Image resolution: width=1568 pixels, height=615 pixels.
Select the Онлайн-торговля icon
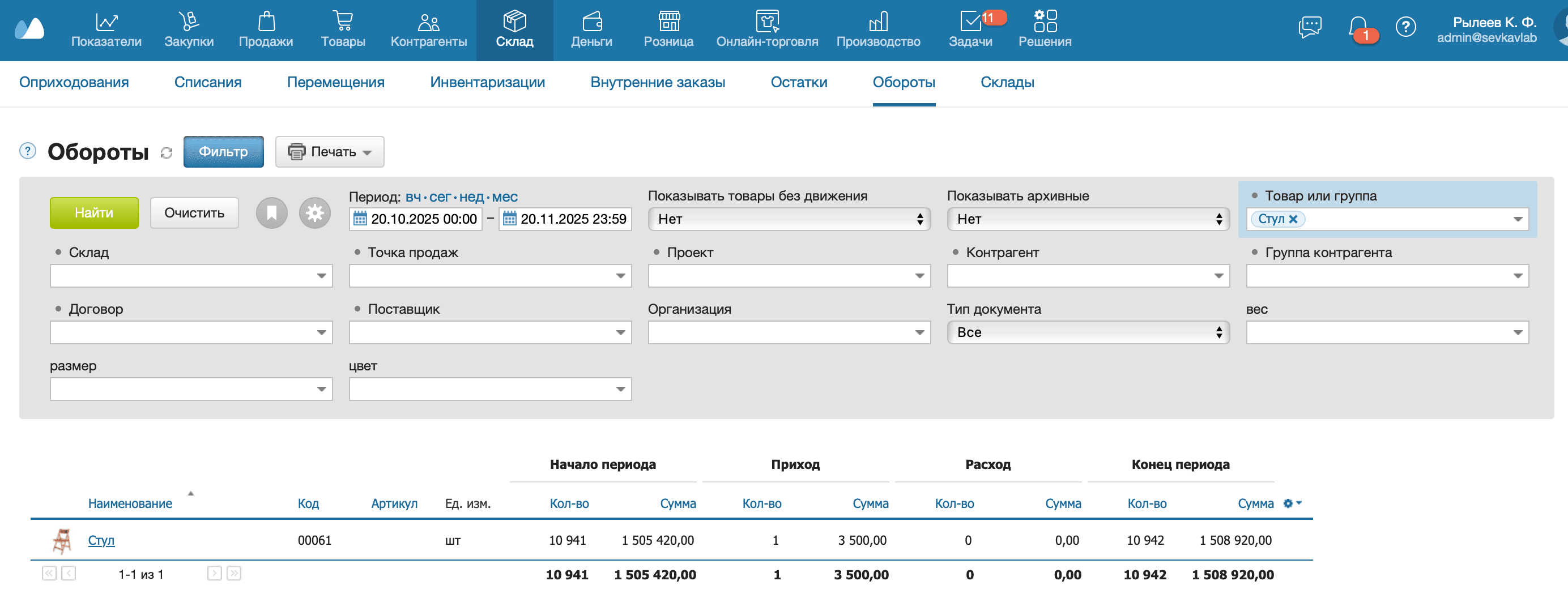[767, 22]
